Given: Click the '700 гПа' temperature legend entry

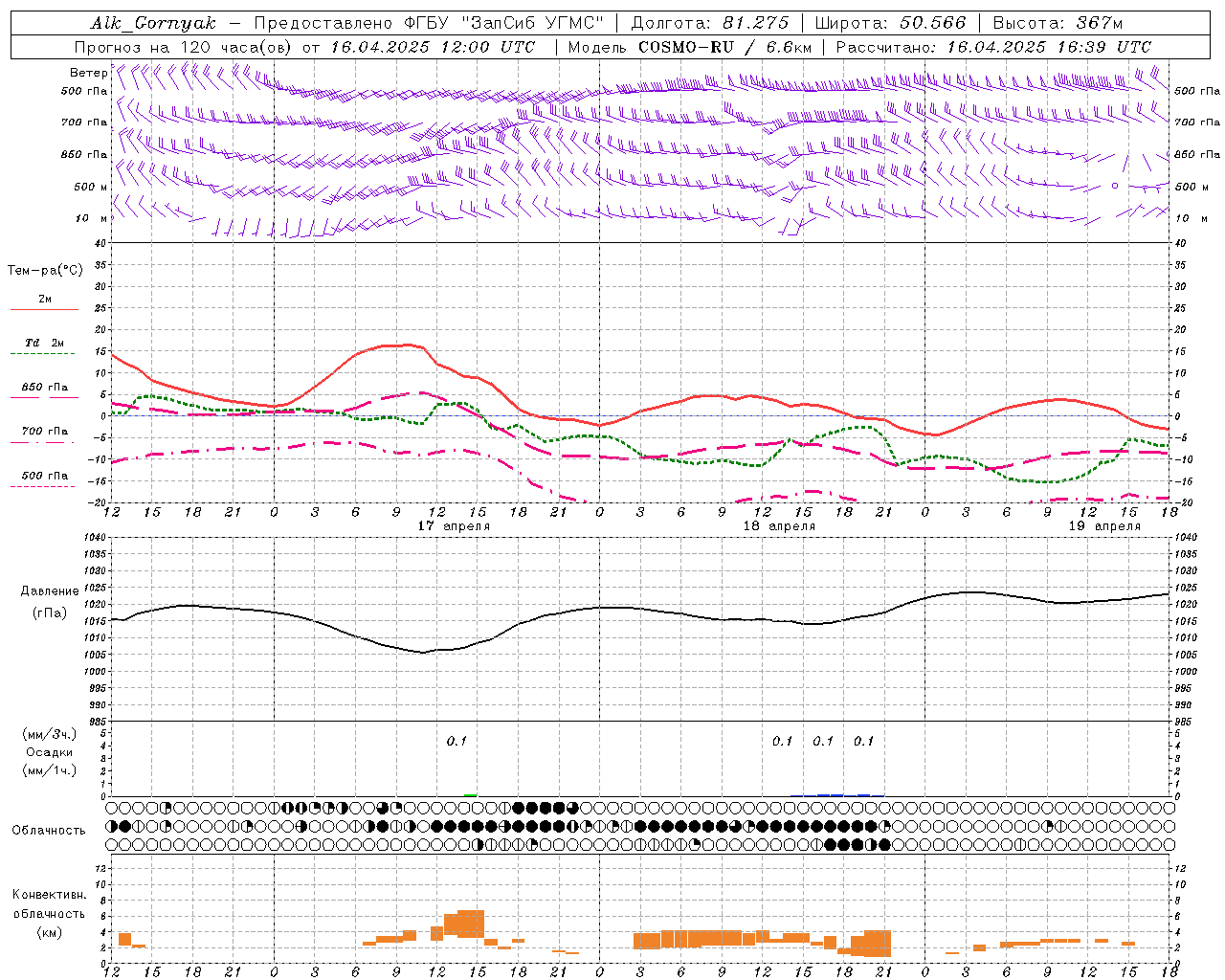Looking at the screenshot, I should (x=45, y=432).
